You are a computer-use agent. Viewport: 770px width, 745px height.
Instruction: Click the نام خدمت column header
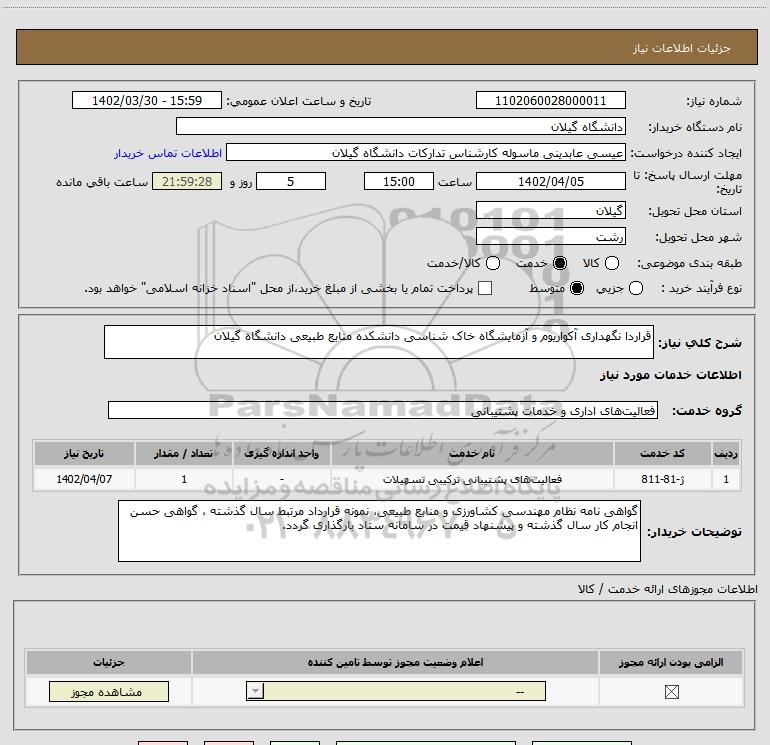coord(472,453)
